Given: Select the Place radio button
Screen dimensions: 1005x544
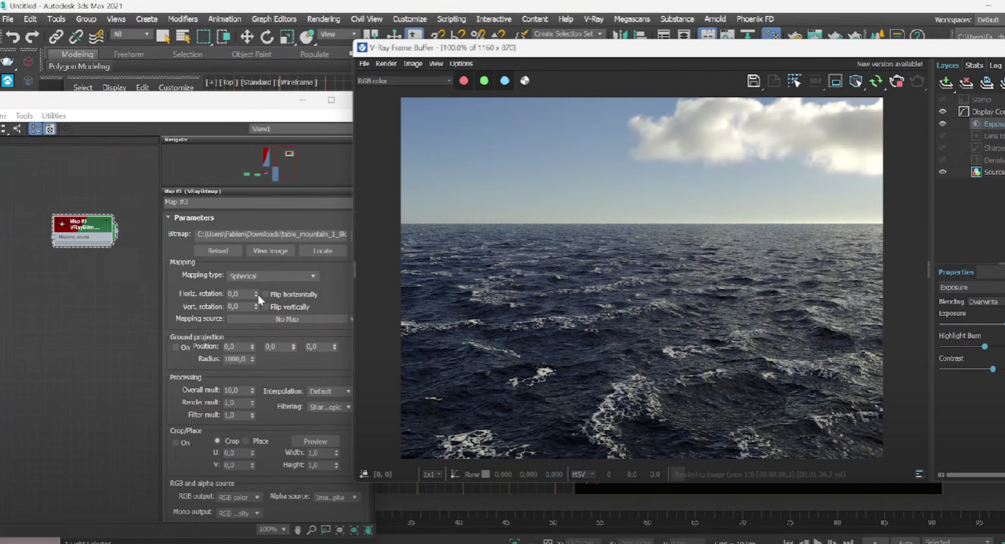Looking at the screenshot, I should click(x=247, y=441).
